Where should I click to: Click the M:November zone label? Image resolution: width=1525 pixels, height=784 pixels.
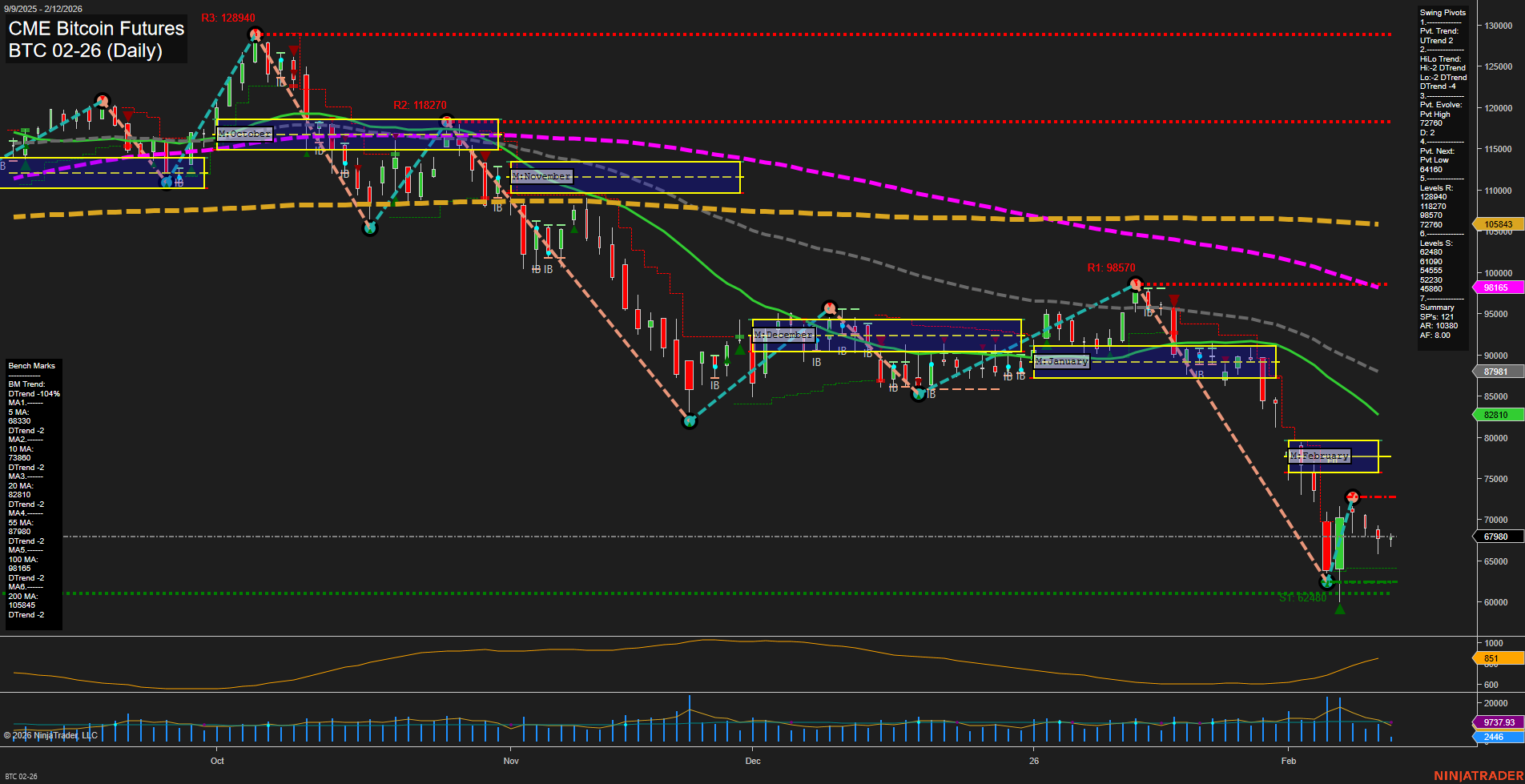(x=543, y=175)
